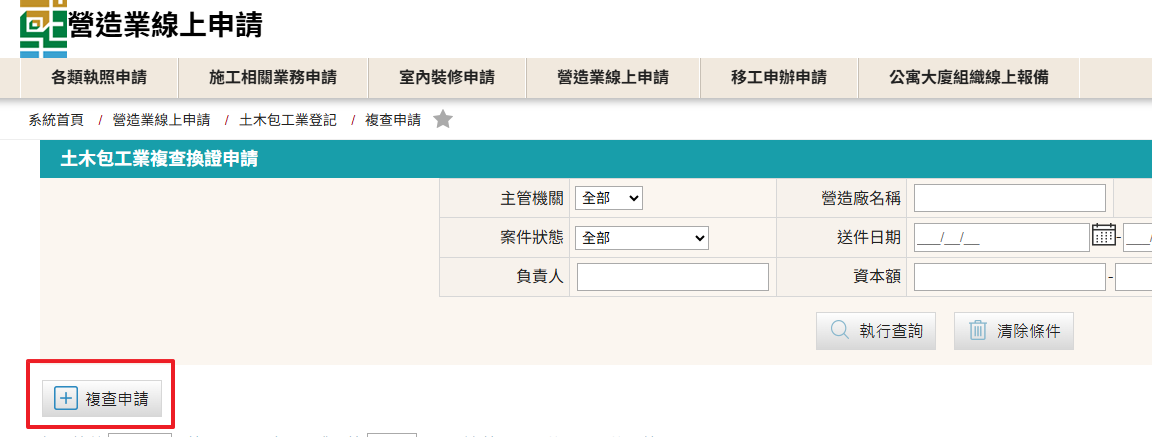Click the 複查申請 add button

(x=101, y=399)
